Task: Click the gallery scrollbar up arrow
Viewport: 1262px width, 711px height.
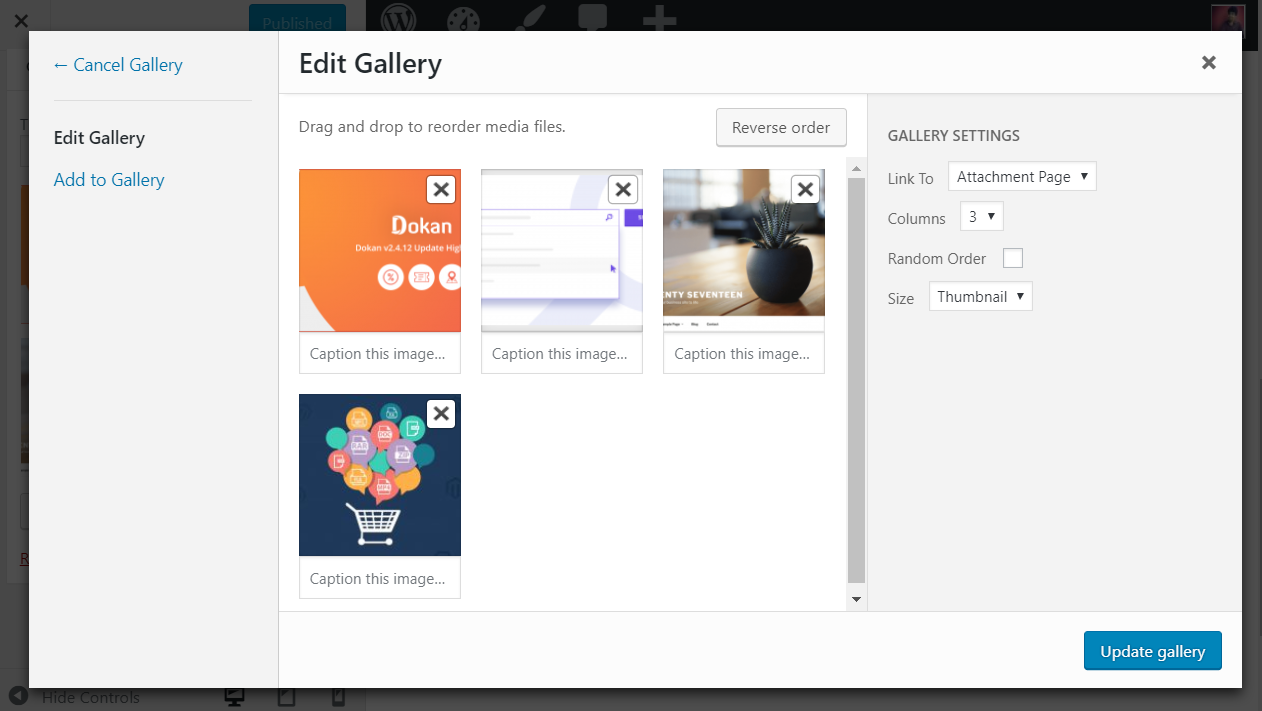Action: coord(856,167)
